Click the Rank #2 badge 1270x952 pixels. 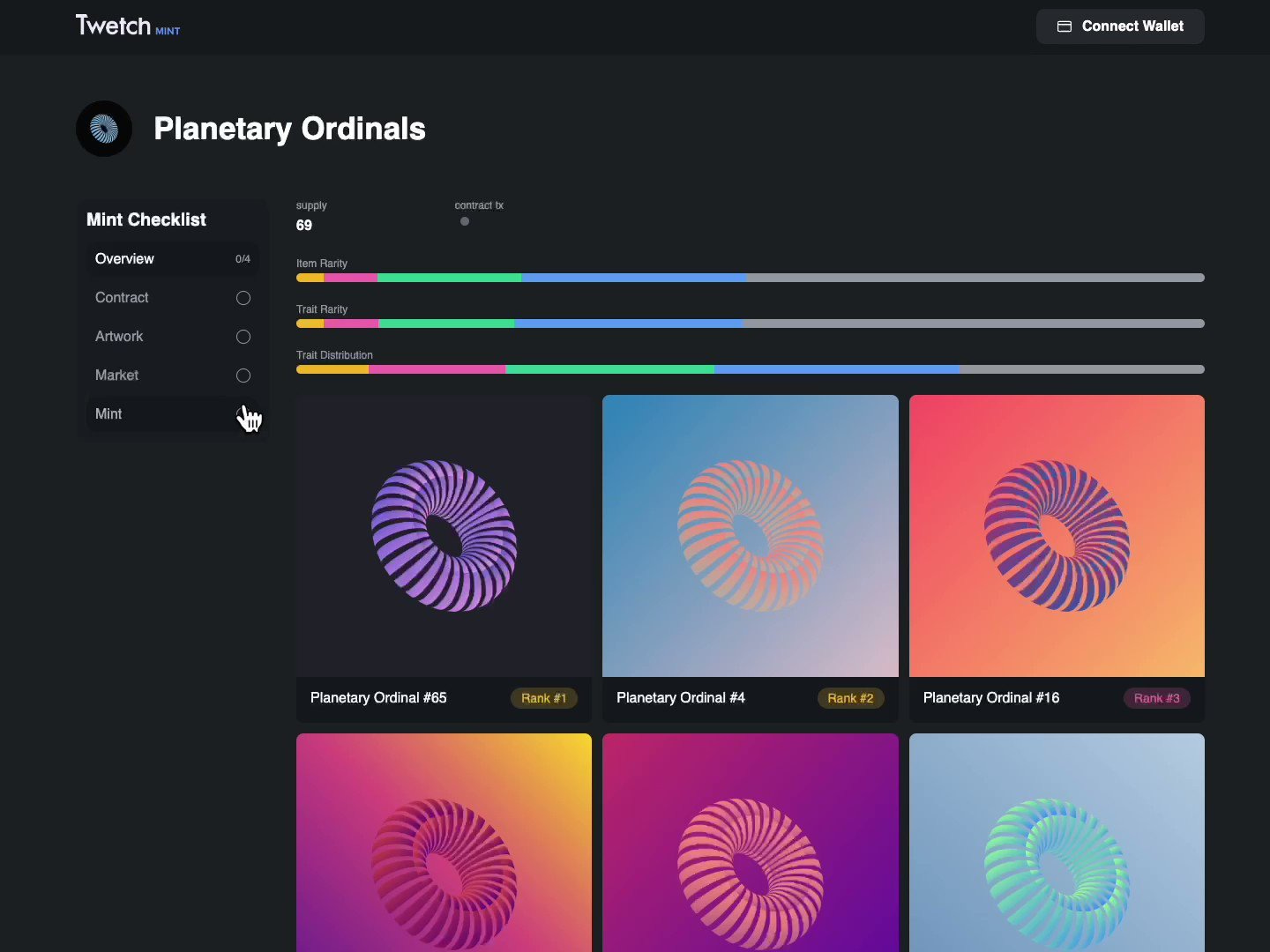pyautogui.click(x=850, y=698)
